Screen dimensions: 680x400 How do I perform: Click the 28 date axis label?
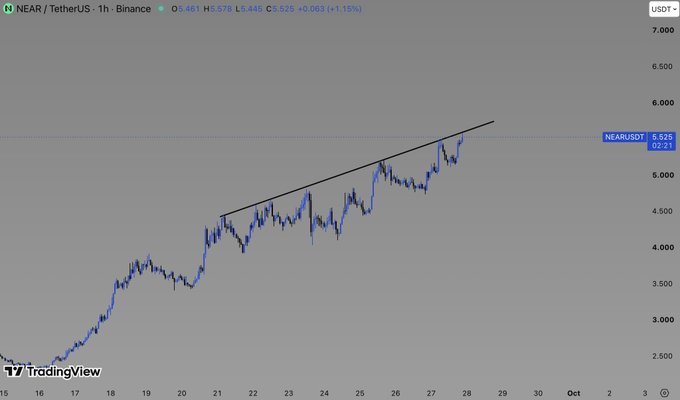467,393
